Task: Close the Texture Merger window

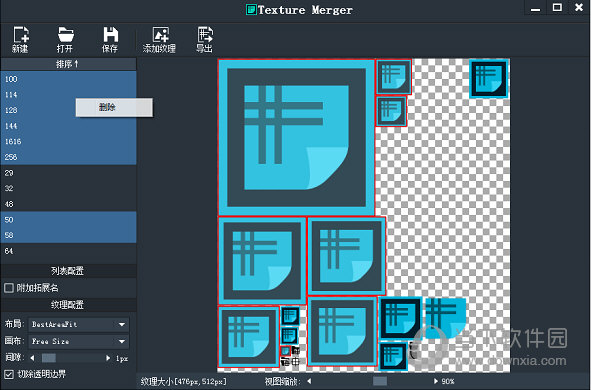Action: pos(579,7)
